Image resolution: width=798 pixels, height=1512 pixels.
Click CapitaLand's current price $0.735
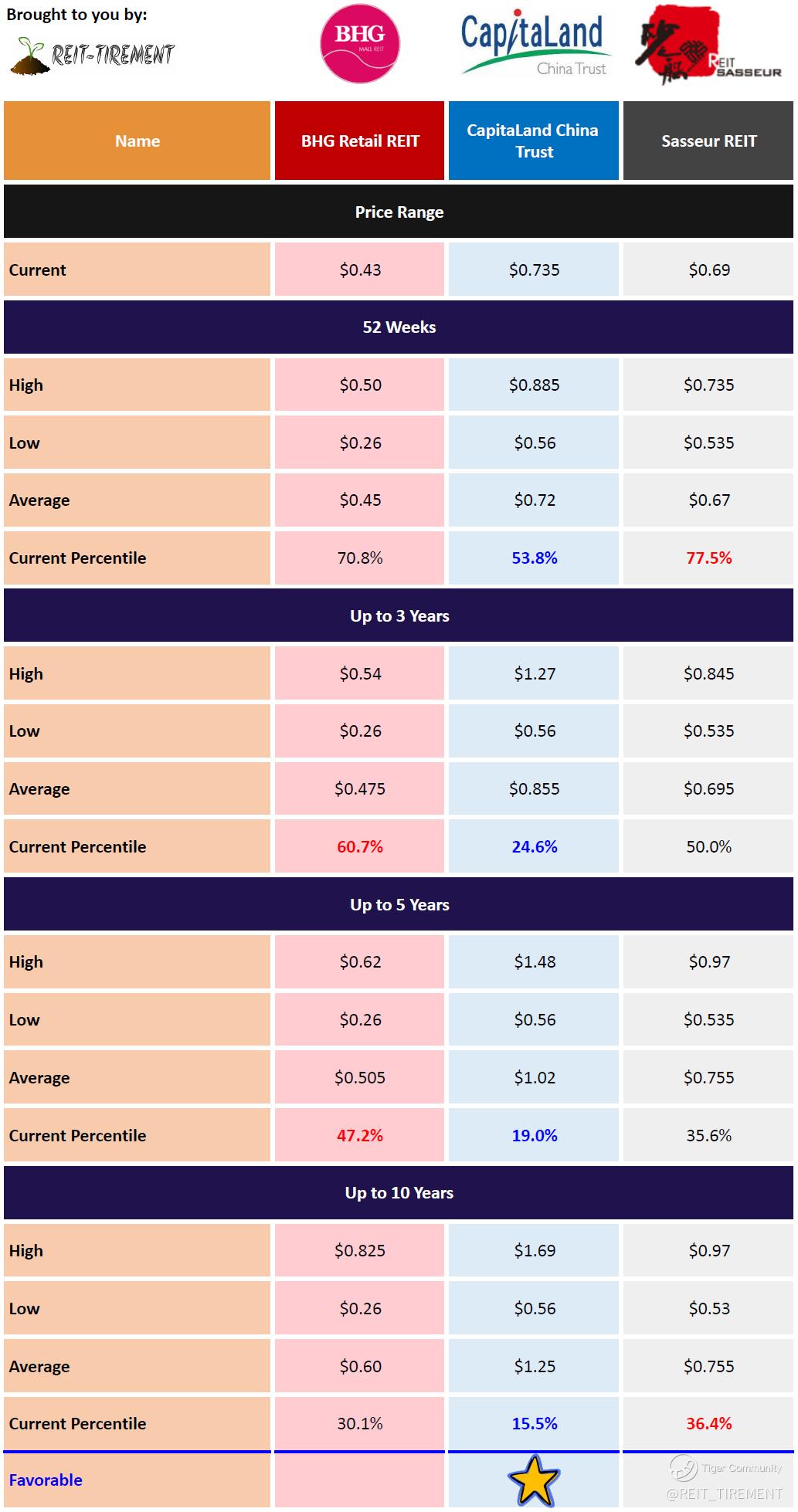[534, 270]
